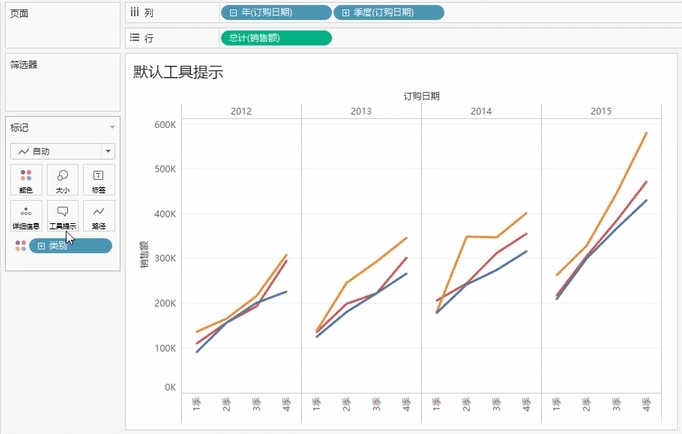This screenshot has height=434, width=682.
Task: Open the Color (颜色) marks card
Action: [x=26, y=180]
